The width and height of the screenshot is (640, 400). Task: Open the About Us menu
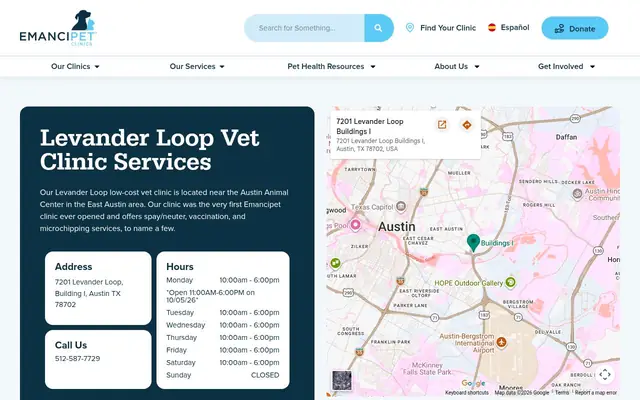(x=451, y=66)
